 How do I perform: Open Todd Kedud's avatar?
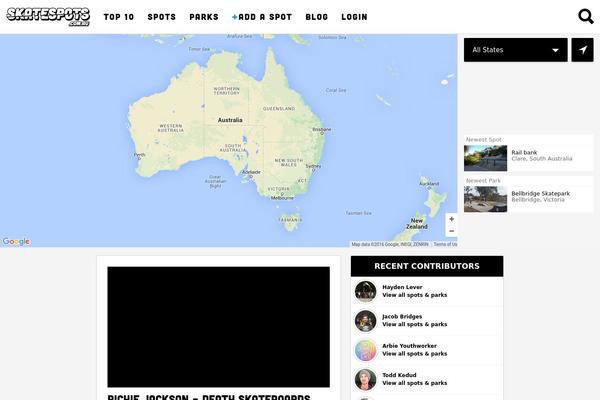coord(365,379)
